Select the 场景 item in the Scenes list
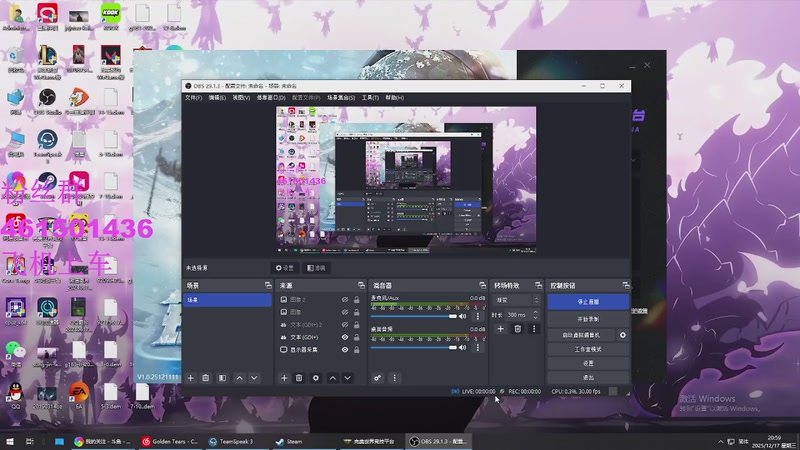This screenshot has width=800, height=450. coord(228,300)
